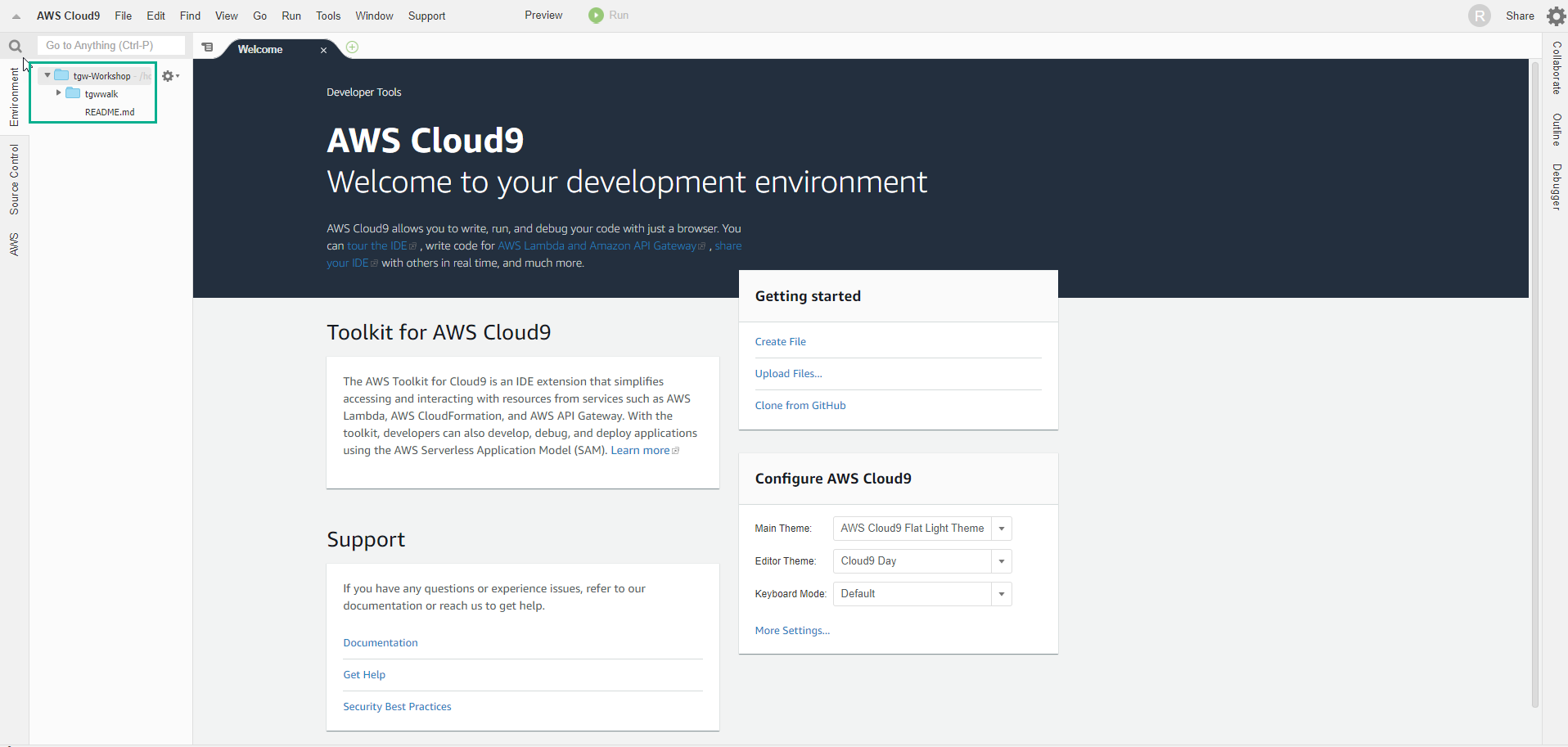Open the View menu
The image size is (1568, 747).
tap(227, 16)
